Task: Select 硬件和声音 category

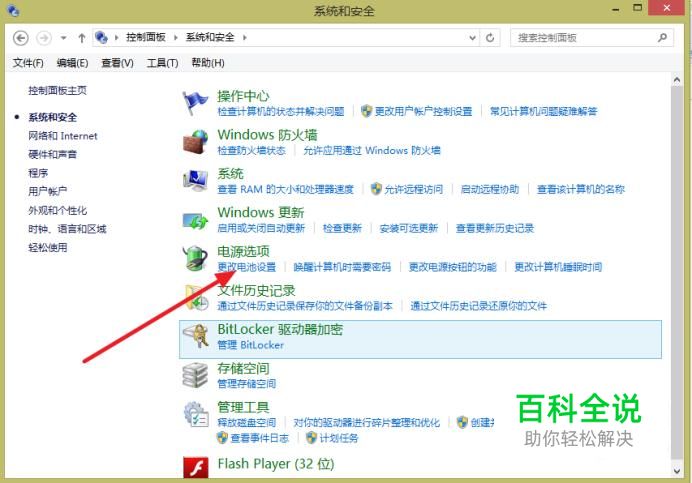Action: click(53, 154)
